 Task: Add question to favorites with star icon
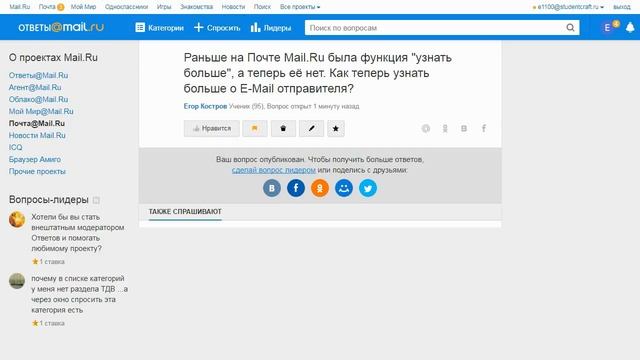click(x=336, y=129)
